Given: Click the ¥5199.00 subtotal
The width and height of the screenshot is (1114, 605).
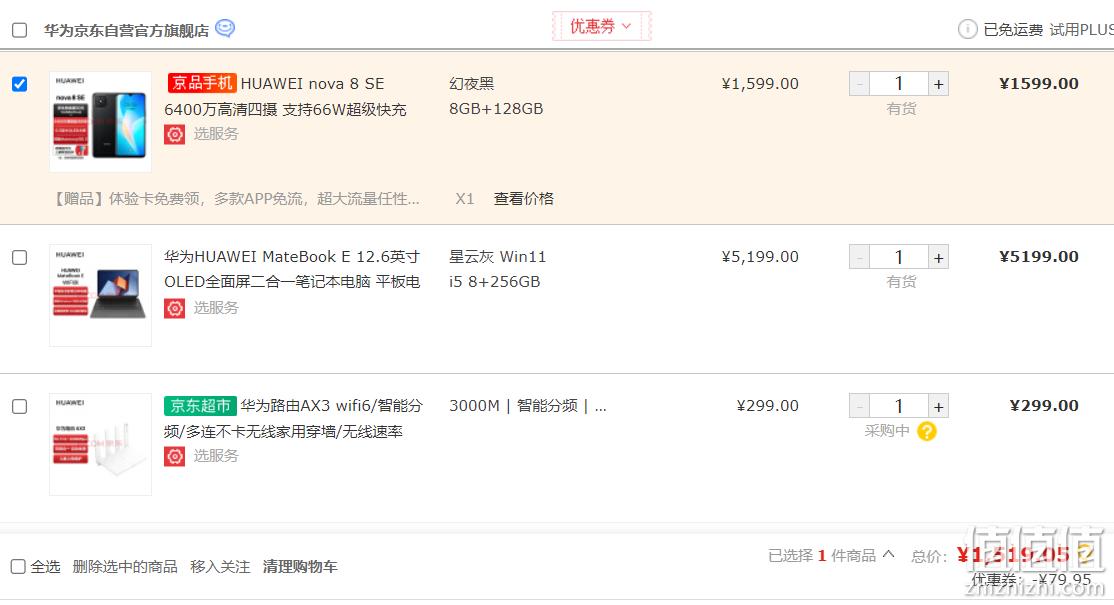Looking at the screenshot, I should (x=1039, y=257).
